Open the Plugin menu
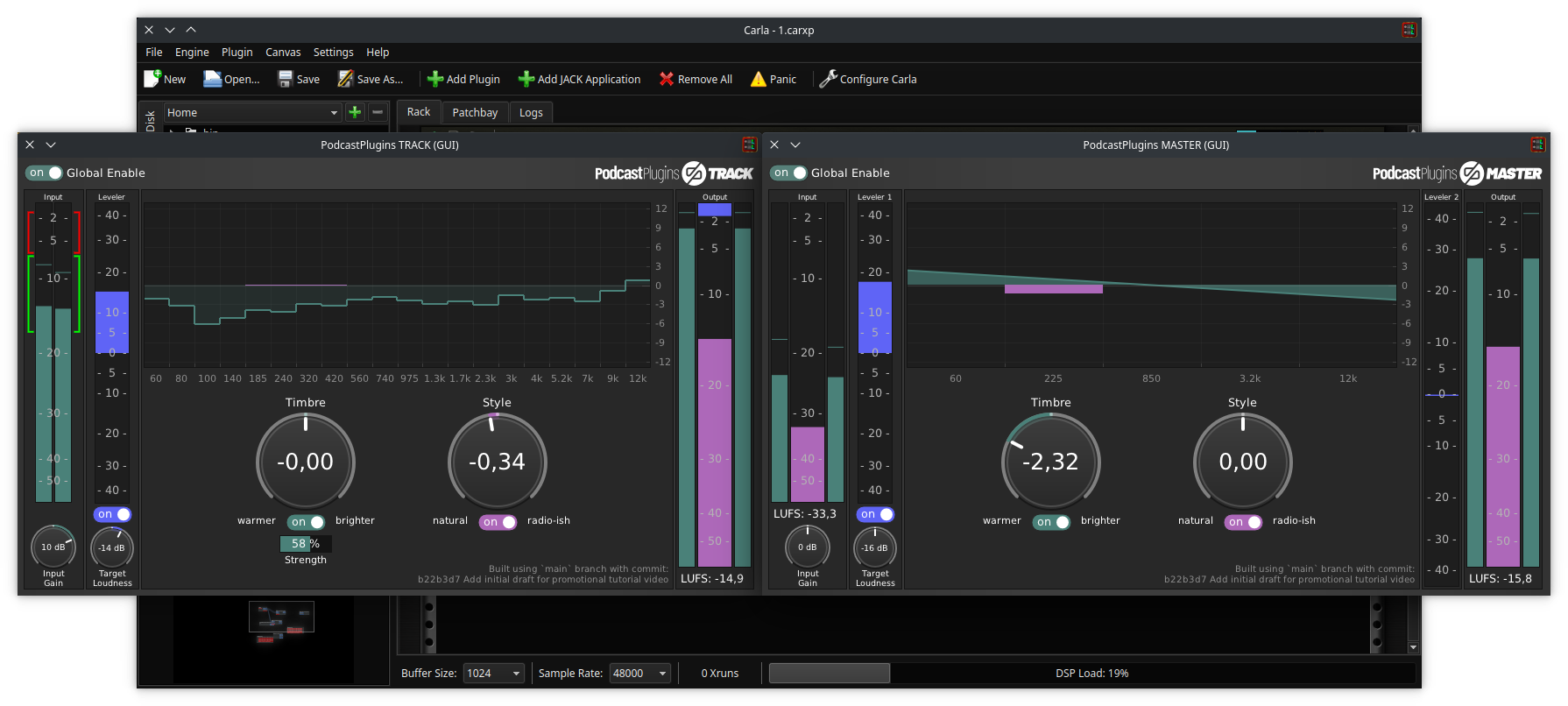Screen dimensions: 1568x706 (x=237, y=53)
